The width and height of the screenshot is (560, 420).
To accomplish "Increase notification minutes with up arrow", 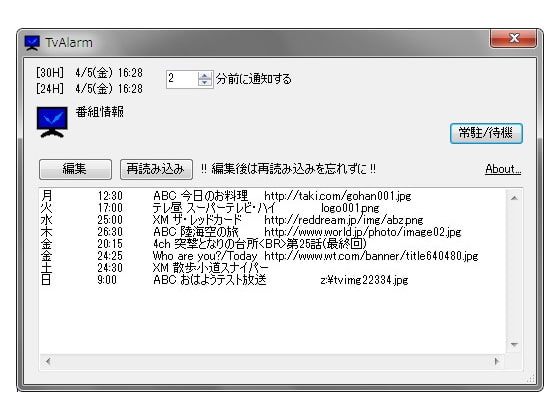I will click(x=205, y=76).
